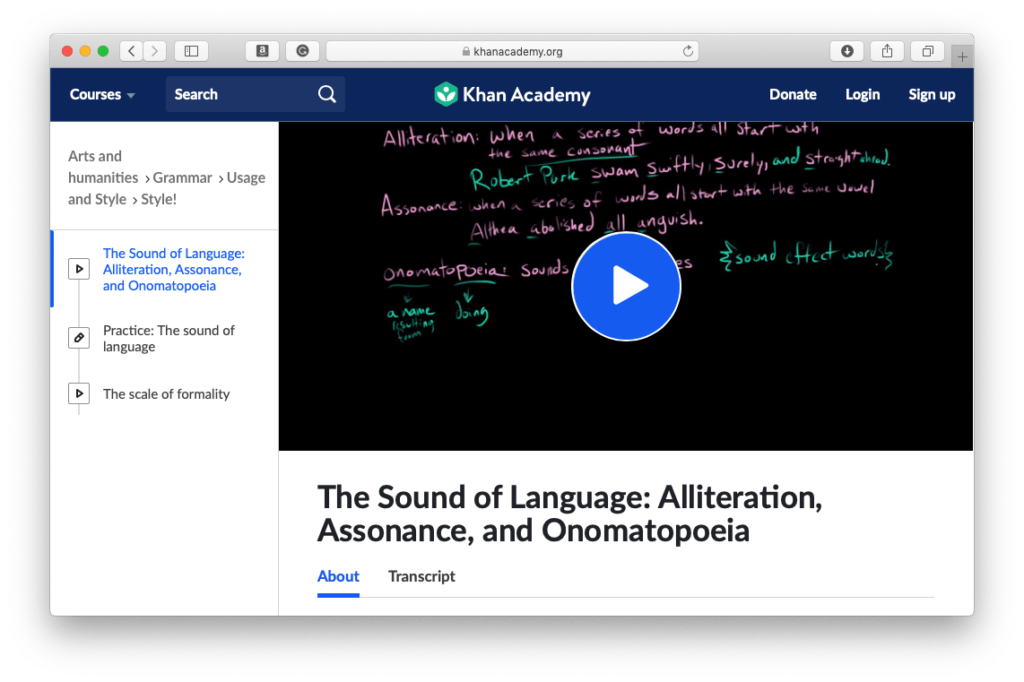Click the Khan Academy leaf logo
The image size is (1024, 682).
(x=446, y=94)
